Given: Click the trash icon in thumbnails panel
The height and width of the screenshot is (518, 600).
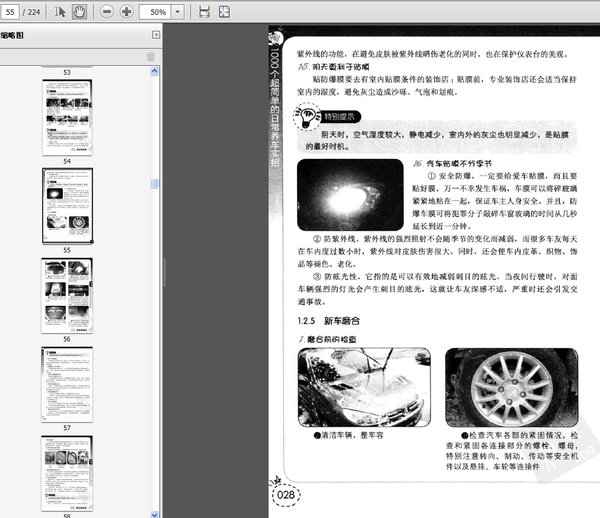Looking at the screenshot, I should [151, 56].
